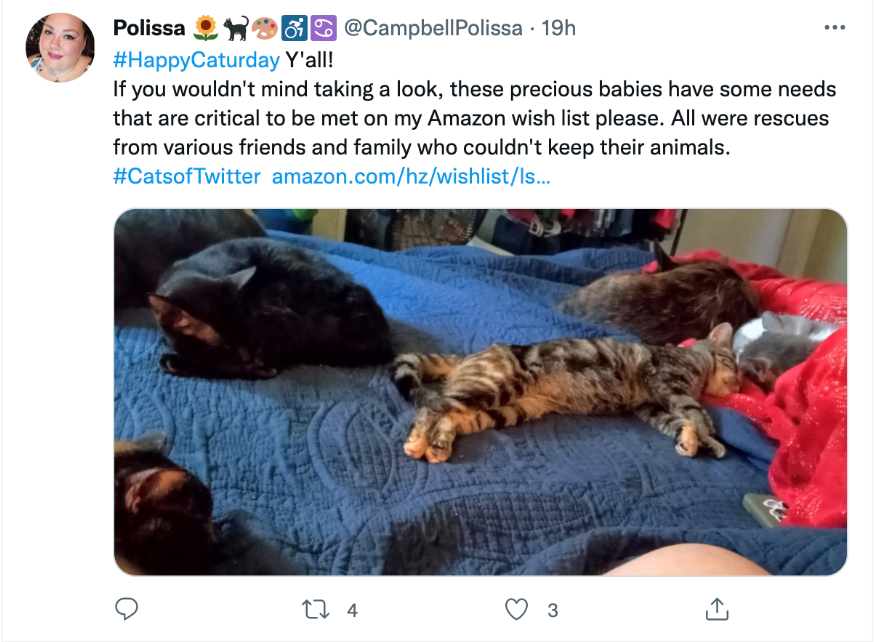874x642 pixels.
Task: Open the #HappyCaturday hashtag
Action: (x=196, y=60)
